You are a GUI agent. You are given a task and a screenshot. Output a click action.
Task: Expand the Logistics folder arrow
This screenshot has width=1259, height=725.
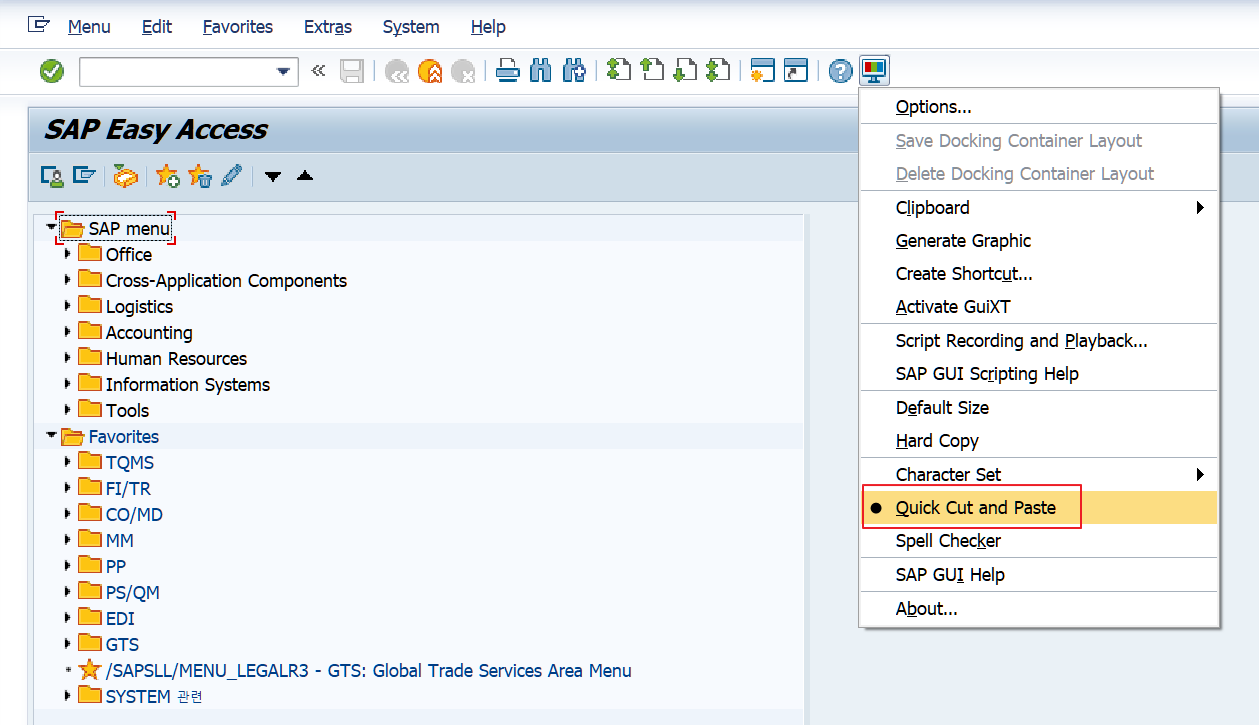(68, 306)
